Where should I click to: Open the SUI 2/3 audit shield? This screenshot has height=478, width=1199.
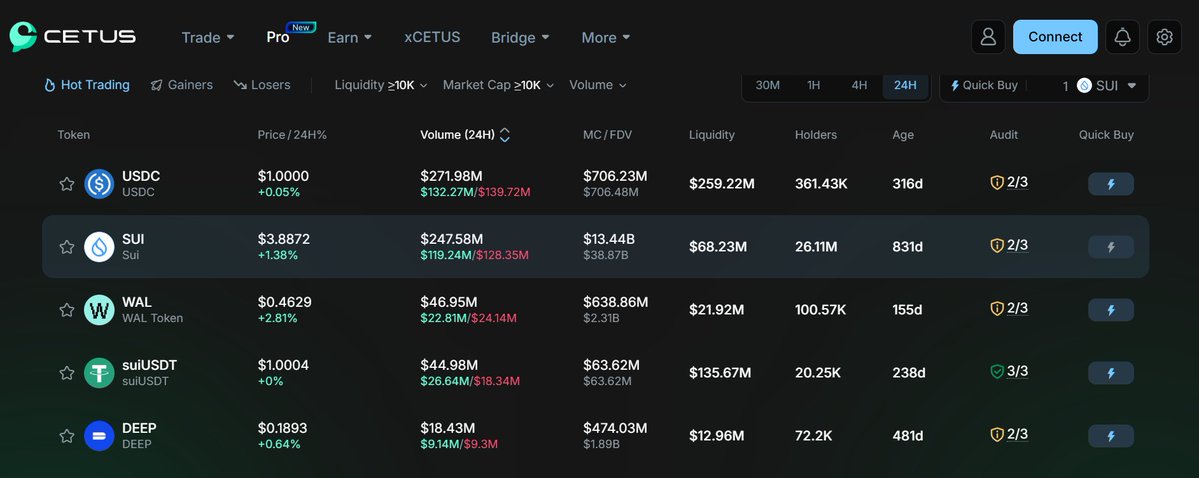(x=1009, y=245)
